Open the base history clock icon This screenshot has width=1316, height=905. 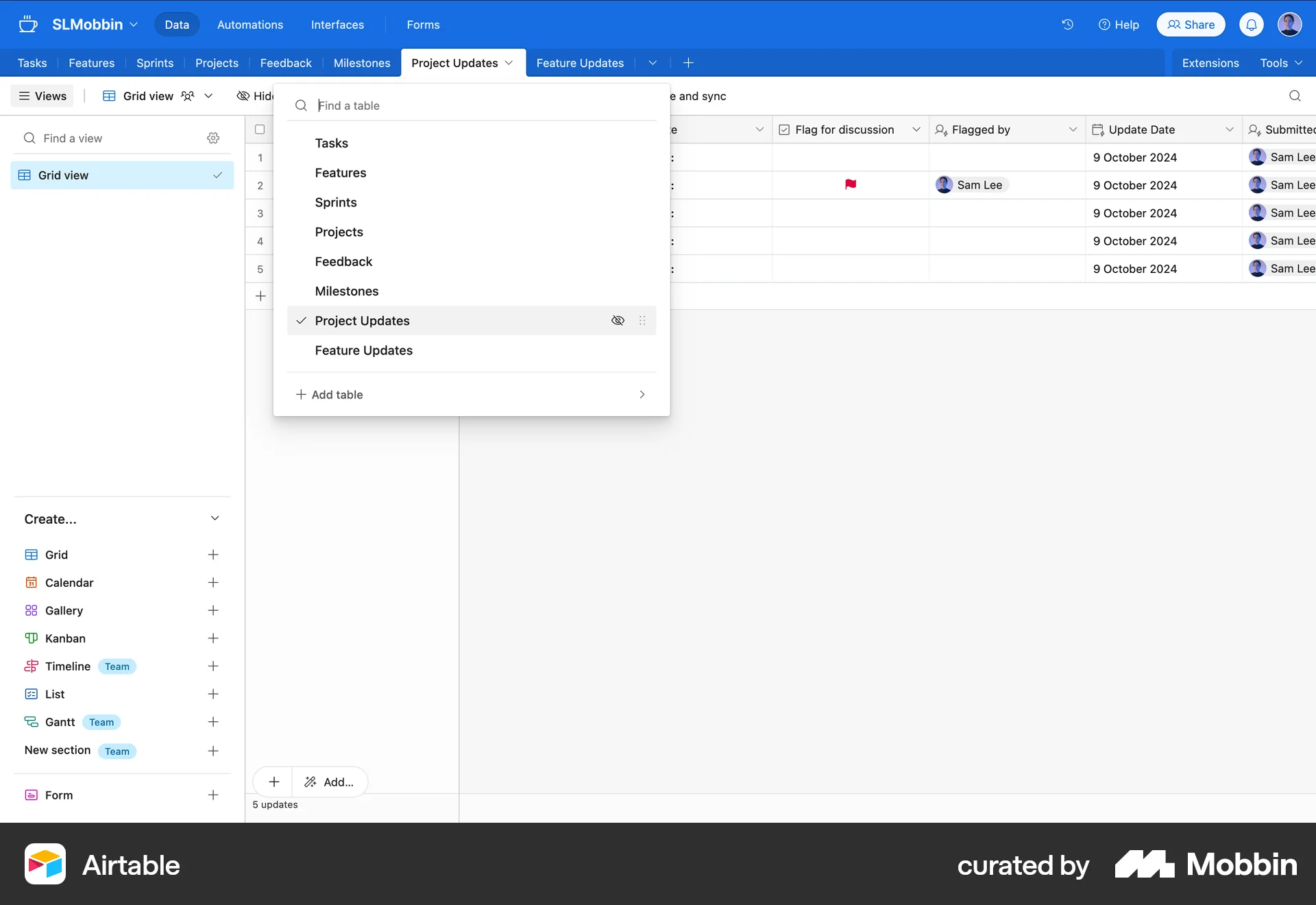[x=1067, y=25]
